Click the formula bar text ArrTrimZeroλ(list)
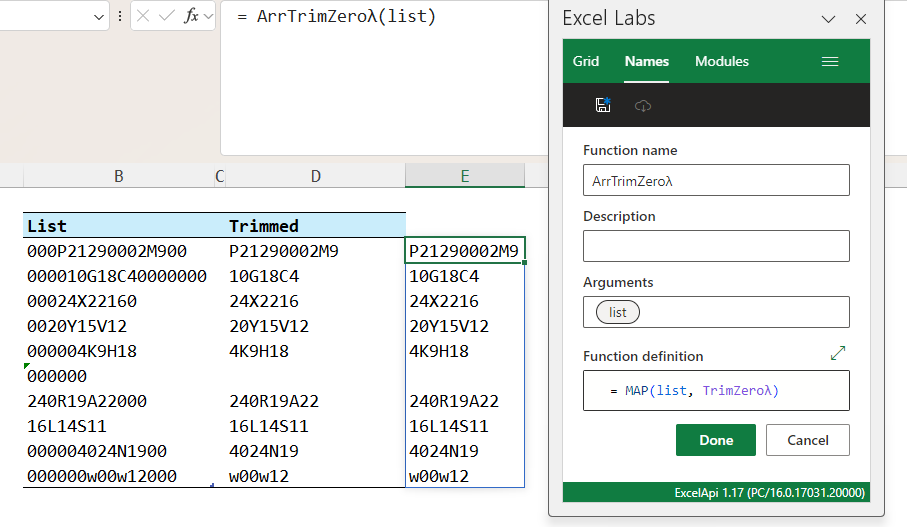Screen dimensions: 907x527 [346, 16]
